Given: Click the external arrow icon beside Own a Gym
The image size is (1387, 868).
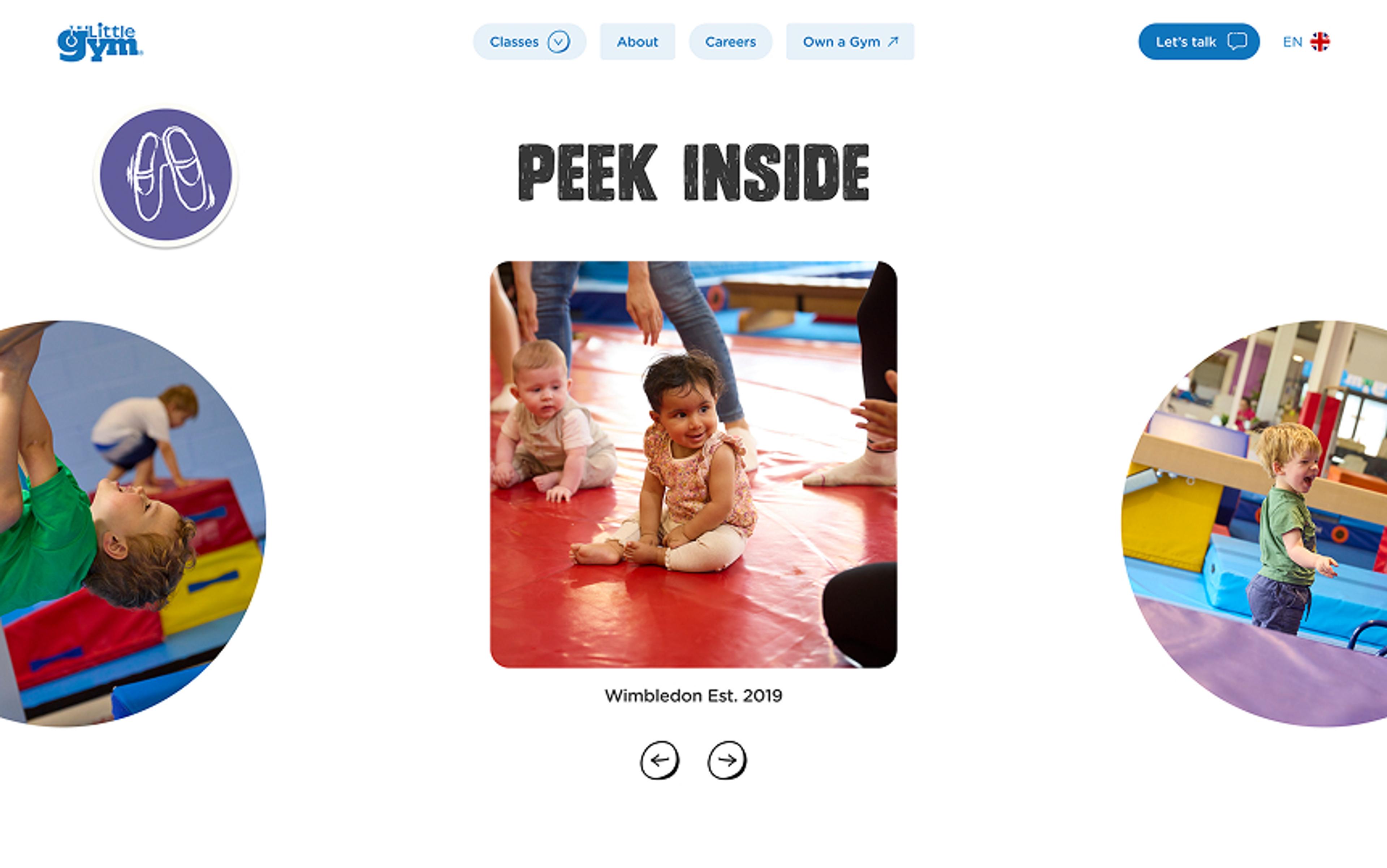Looking at the screenshot, I should point(893,41).
